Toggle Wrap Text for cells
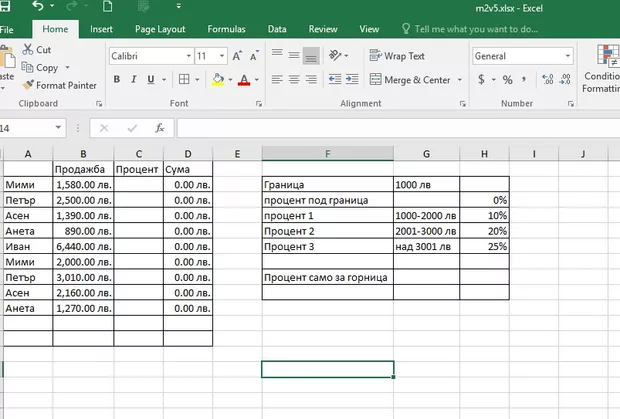Viewport: 620px width, 419px height. click(396, 56)
